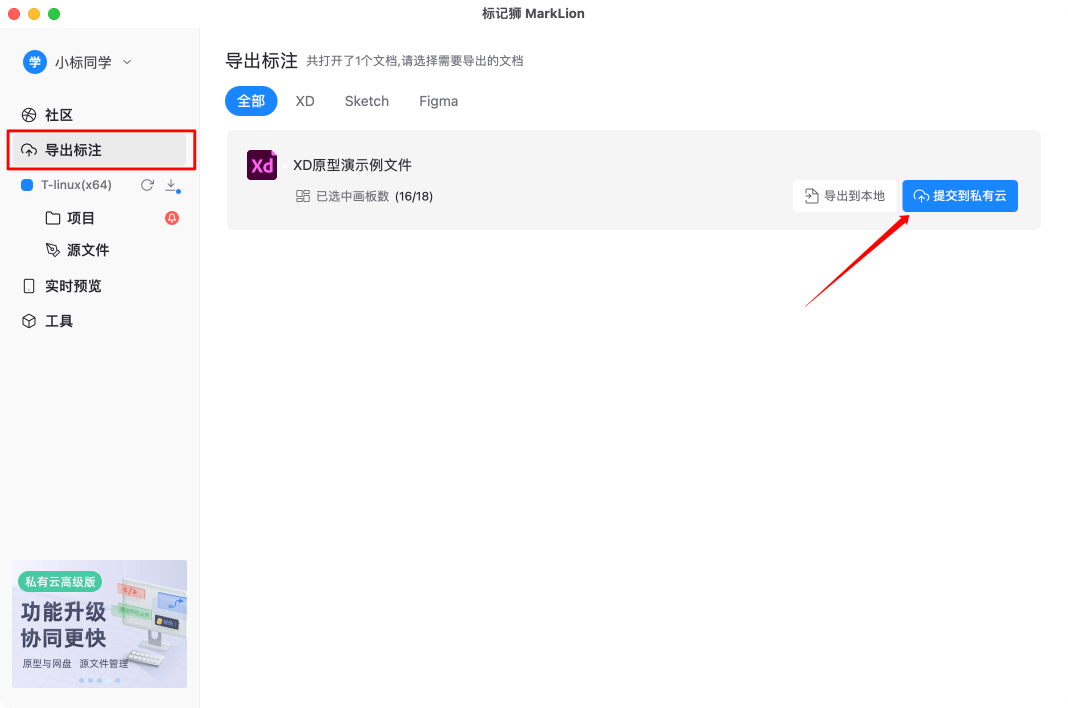Click the 导出标注 cloud upload icon

tap(29, 151)
